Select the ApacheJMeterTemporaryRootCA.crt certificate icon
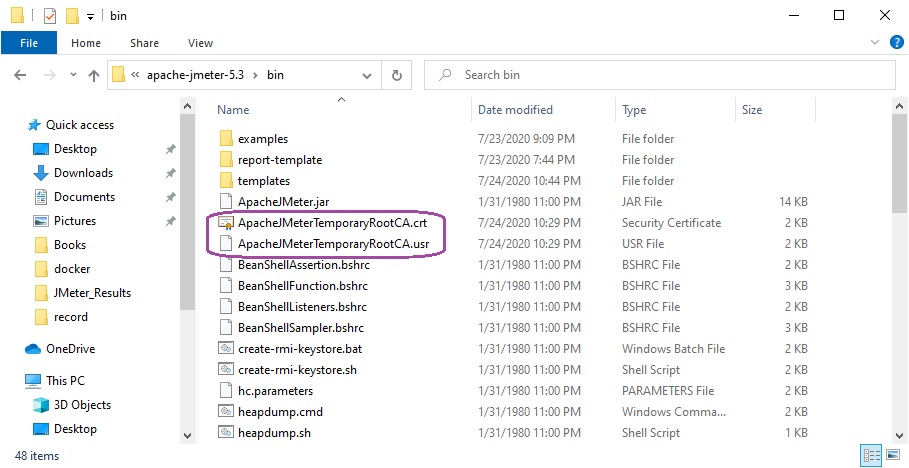Image resolution: width=909 pixels, height=468 pixels. click(x=225, y=223)
